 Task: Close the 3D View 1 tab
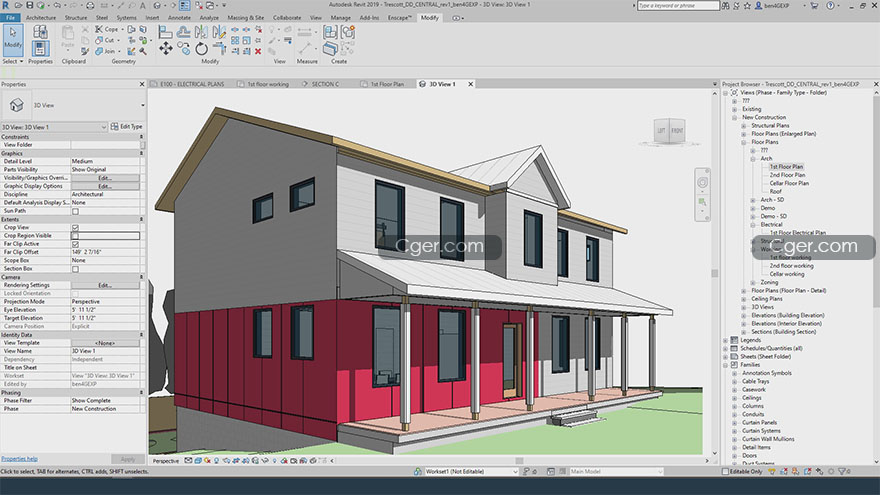[471, 84]
